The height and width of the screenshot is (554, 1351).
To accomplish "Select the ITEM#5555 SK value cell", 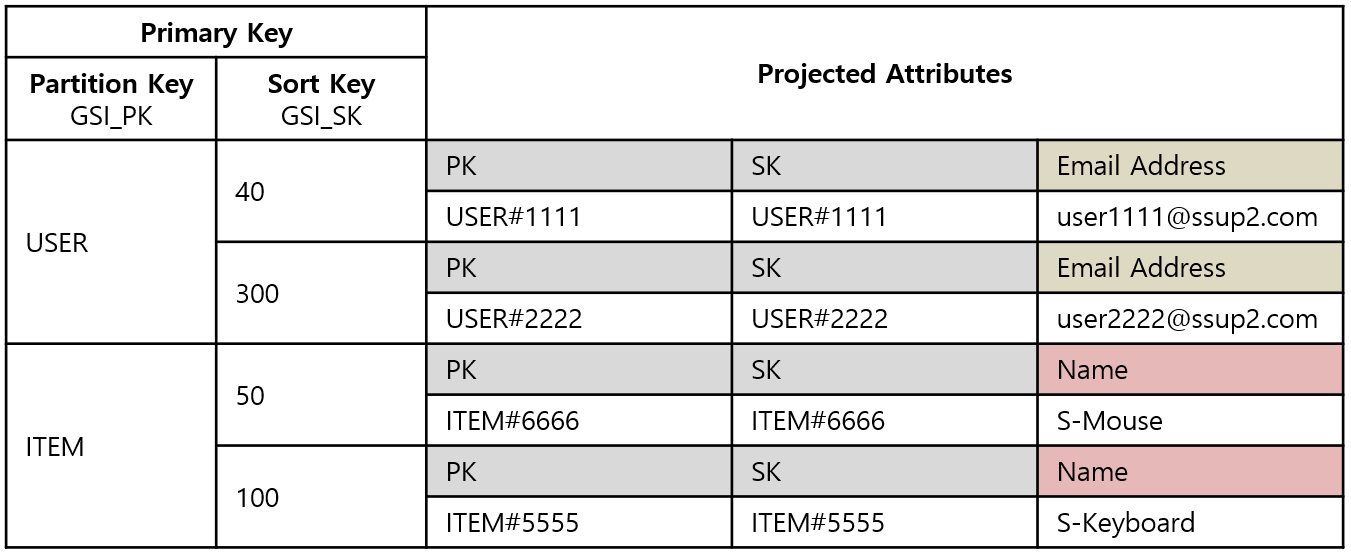I will pos(885,522).
